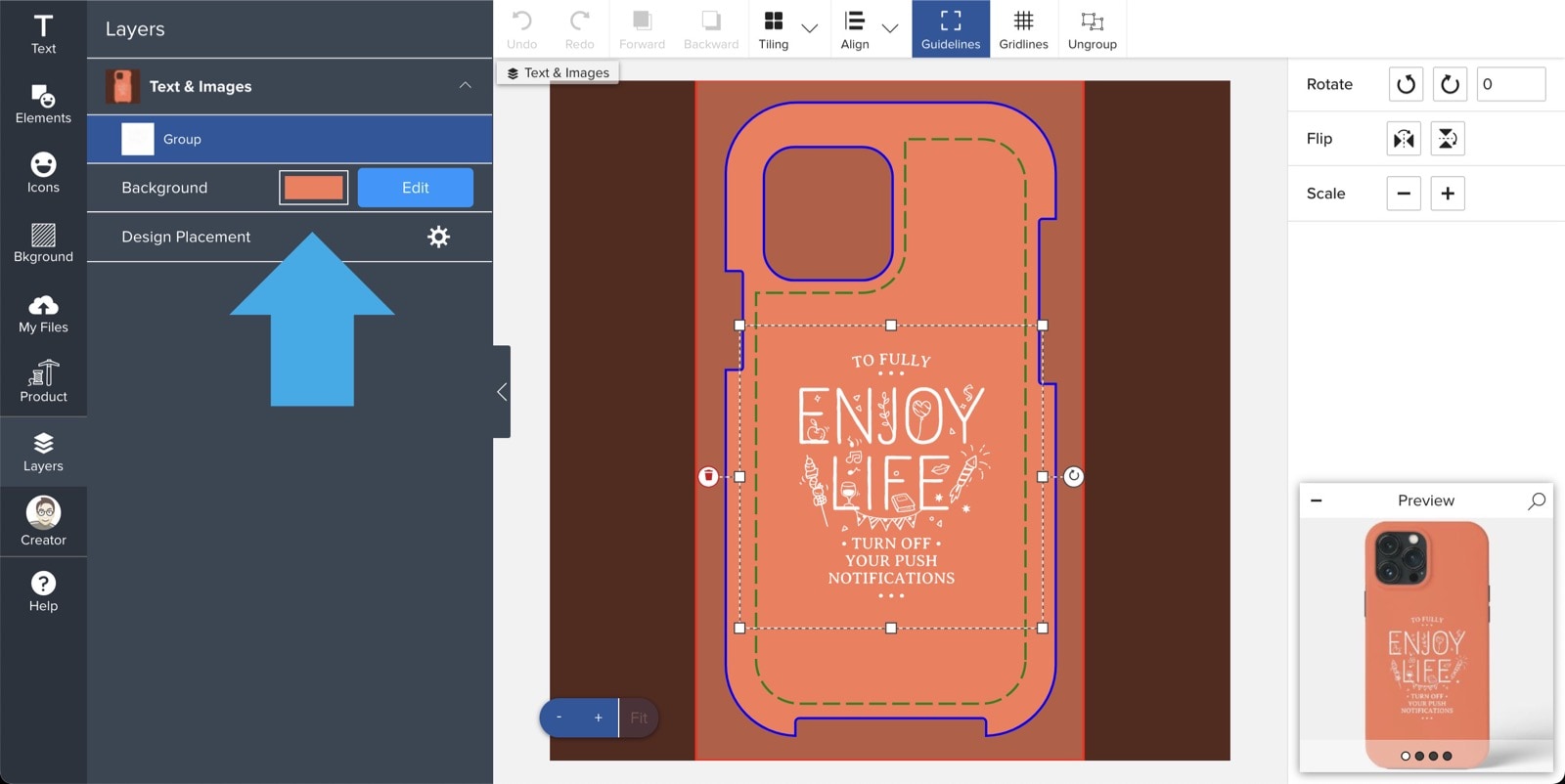Rotate selection counter-clockwise
1565x784 pixels.
click(1406, 84)
